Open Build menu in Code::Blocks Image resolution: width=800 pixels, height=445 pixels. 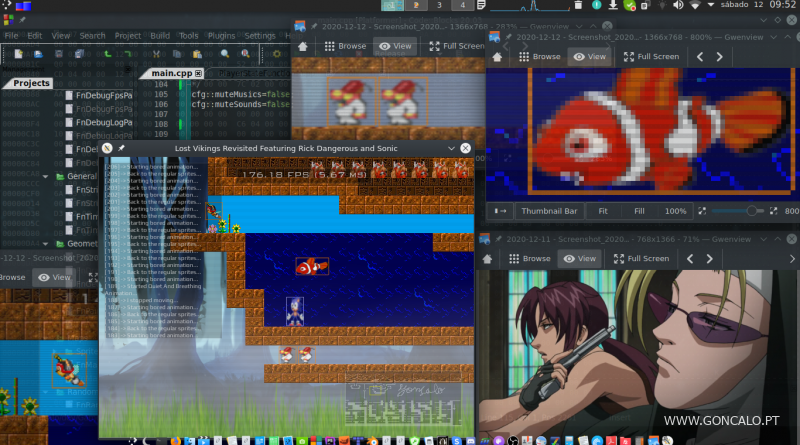click(x=160, y=36)
